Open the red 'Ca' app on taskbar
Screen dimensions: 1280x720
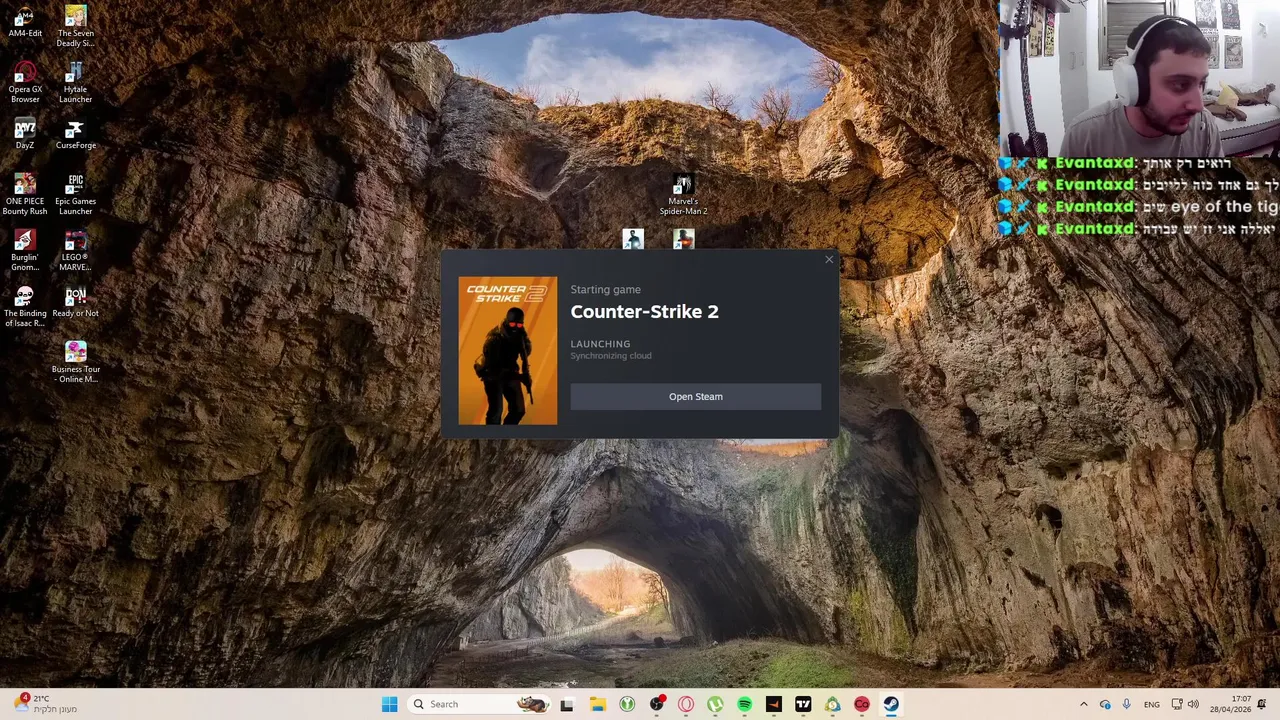pyautogui.click(x=862, y=704)
